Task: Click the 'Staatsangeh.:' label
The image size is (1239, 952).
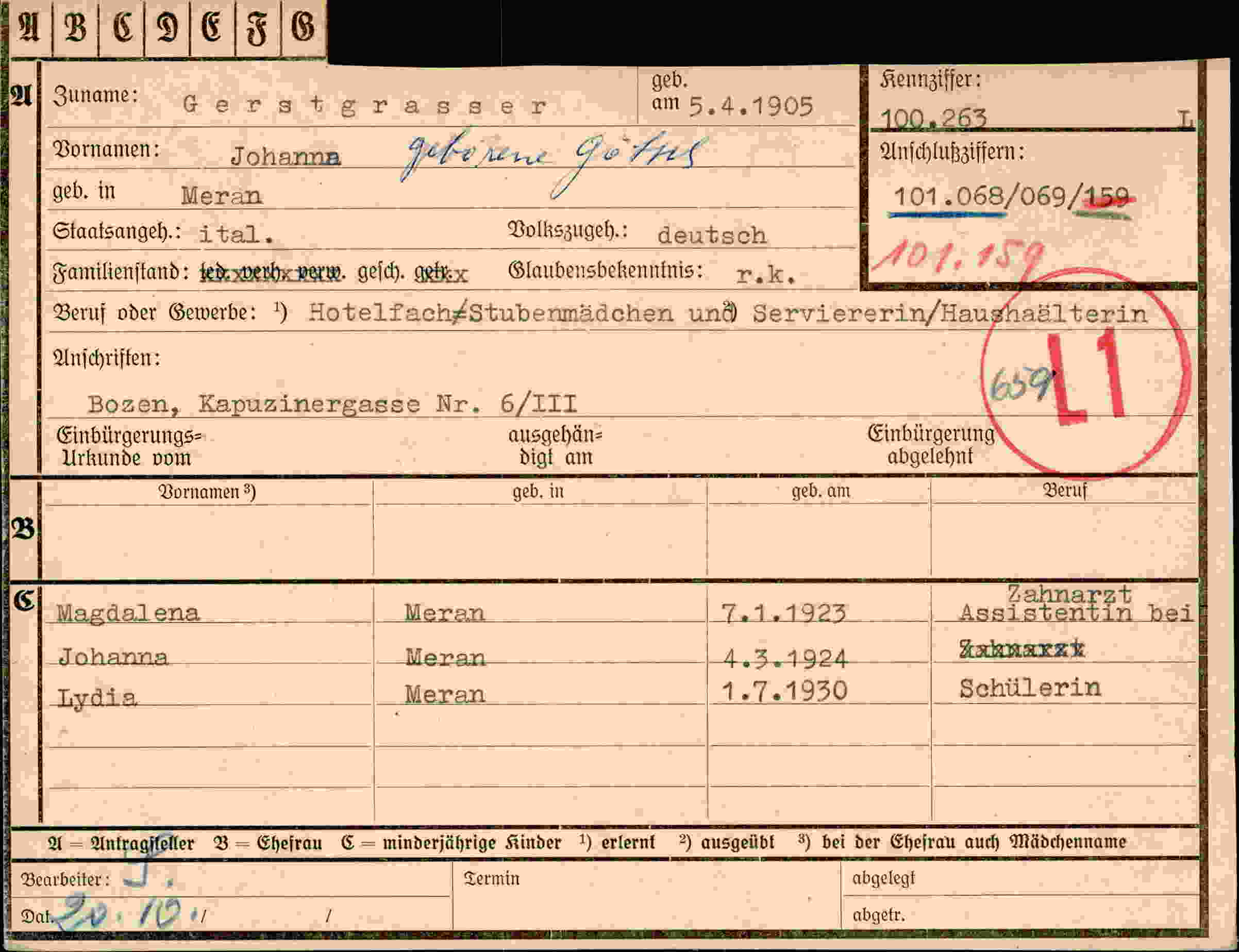Action: tap(116, 232)
